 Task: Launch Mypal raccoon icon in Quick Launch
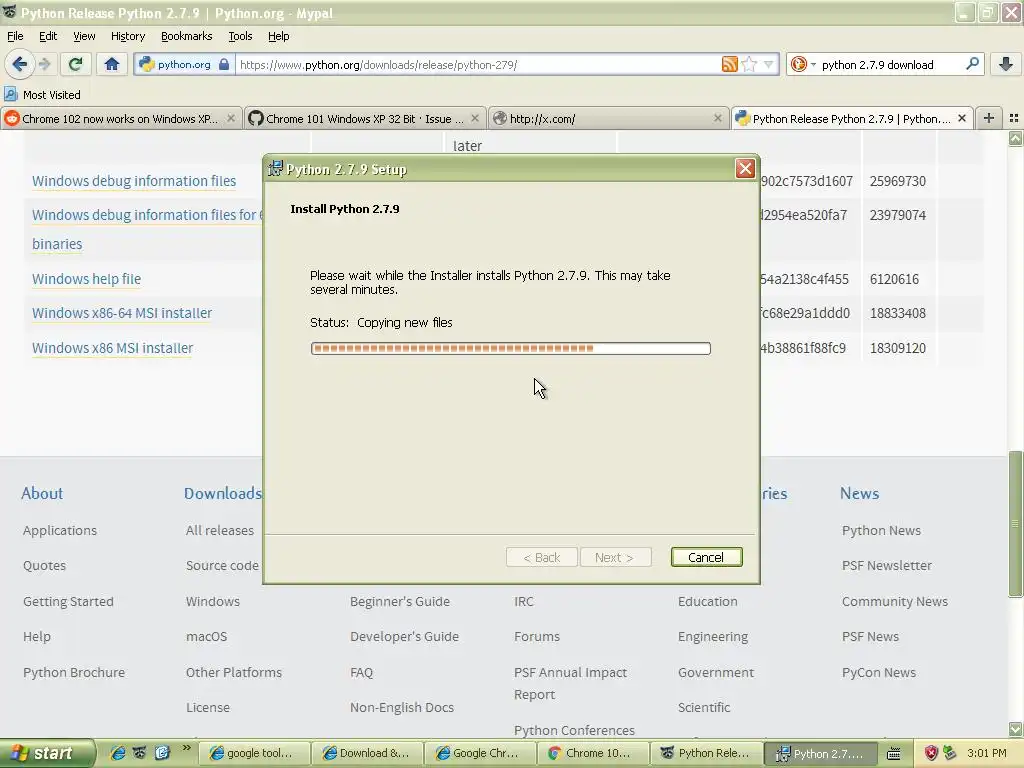(x=140, y=753)
